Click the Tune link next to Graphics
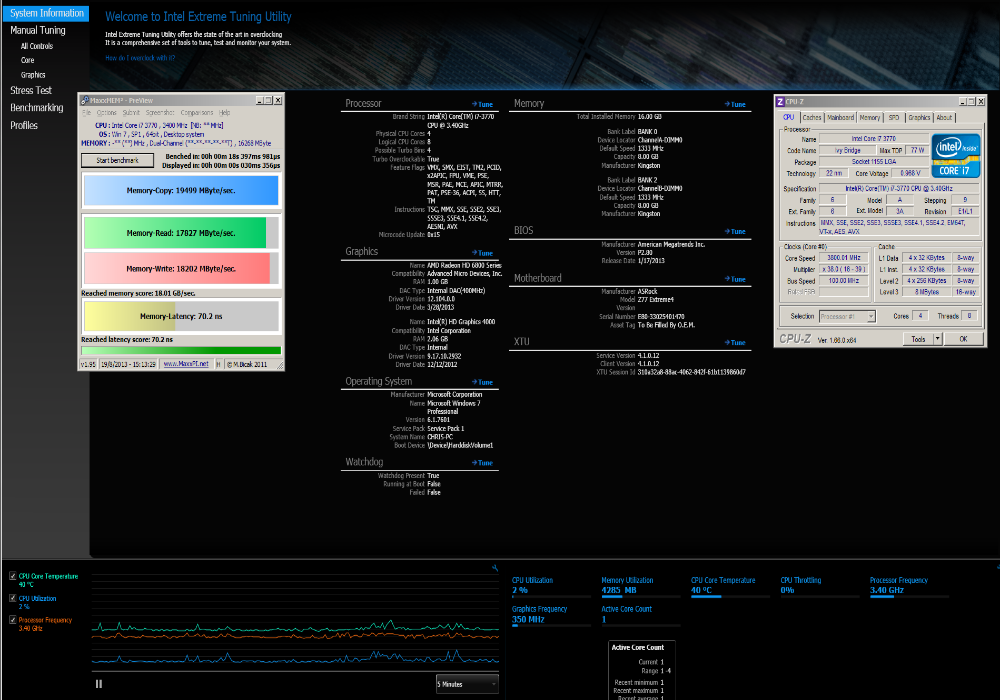 pyautogui.click(x=483, y=253)
